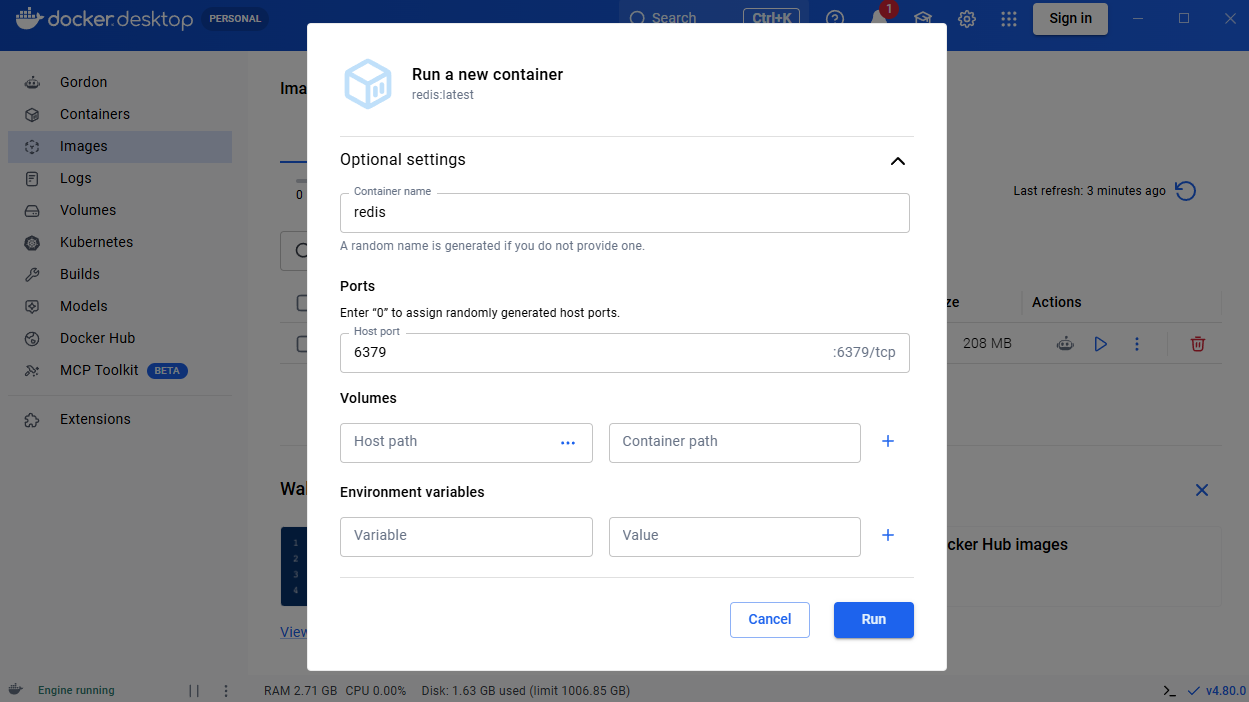The height and width of the screenshot is (702, 1249).
Task: Click the Actions column header
Action: tap(1057, 302)
